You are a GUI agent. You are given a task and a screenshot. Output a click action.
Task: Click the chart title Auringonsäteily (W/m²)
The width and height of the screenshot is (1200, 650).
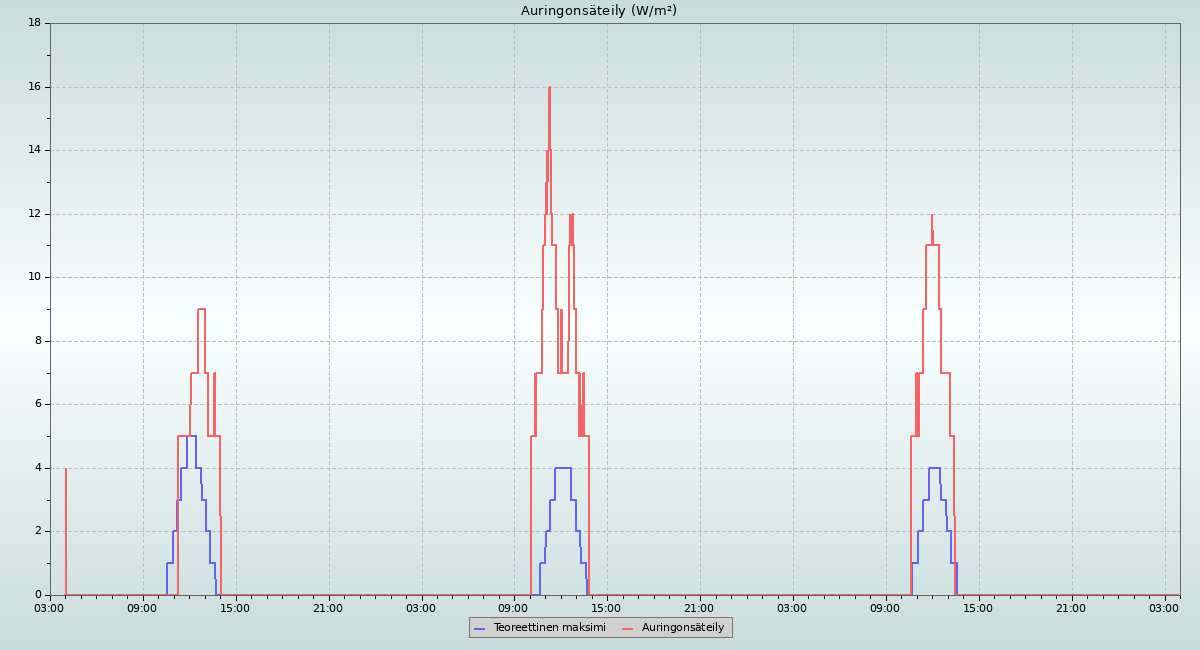[x=598, y=11]
